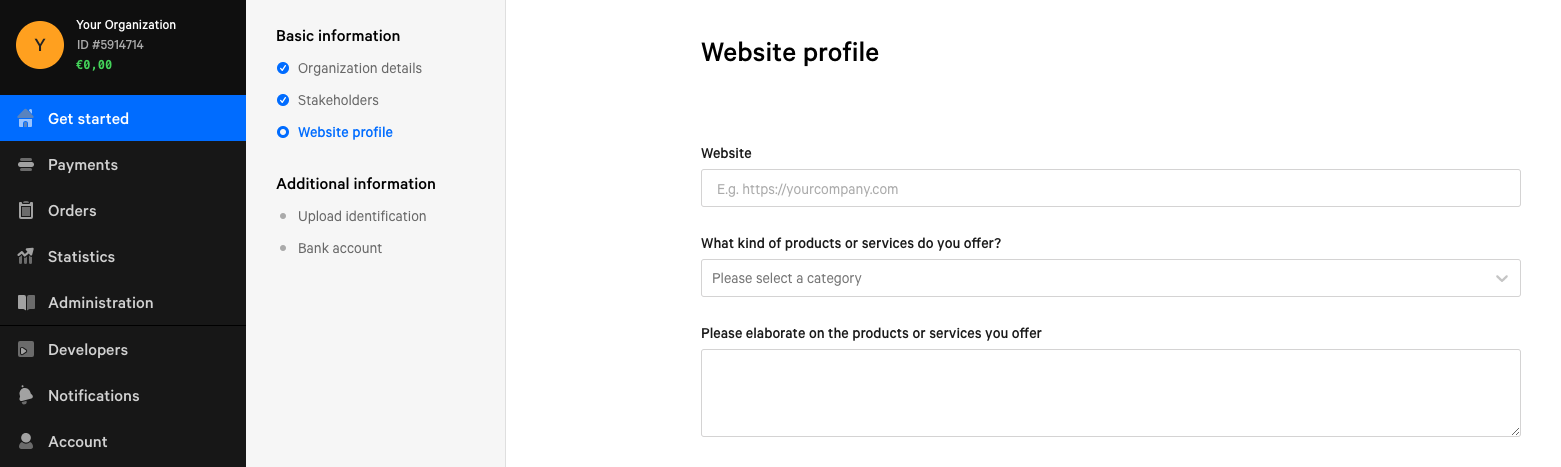
Task: Click the Statistics chart icon
Action: click(26, 256)
